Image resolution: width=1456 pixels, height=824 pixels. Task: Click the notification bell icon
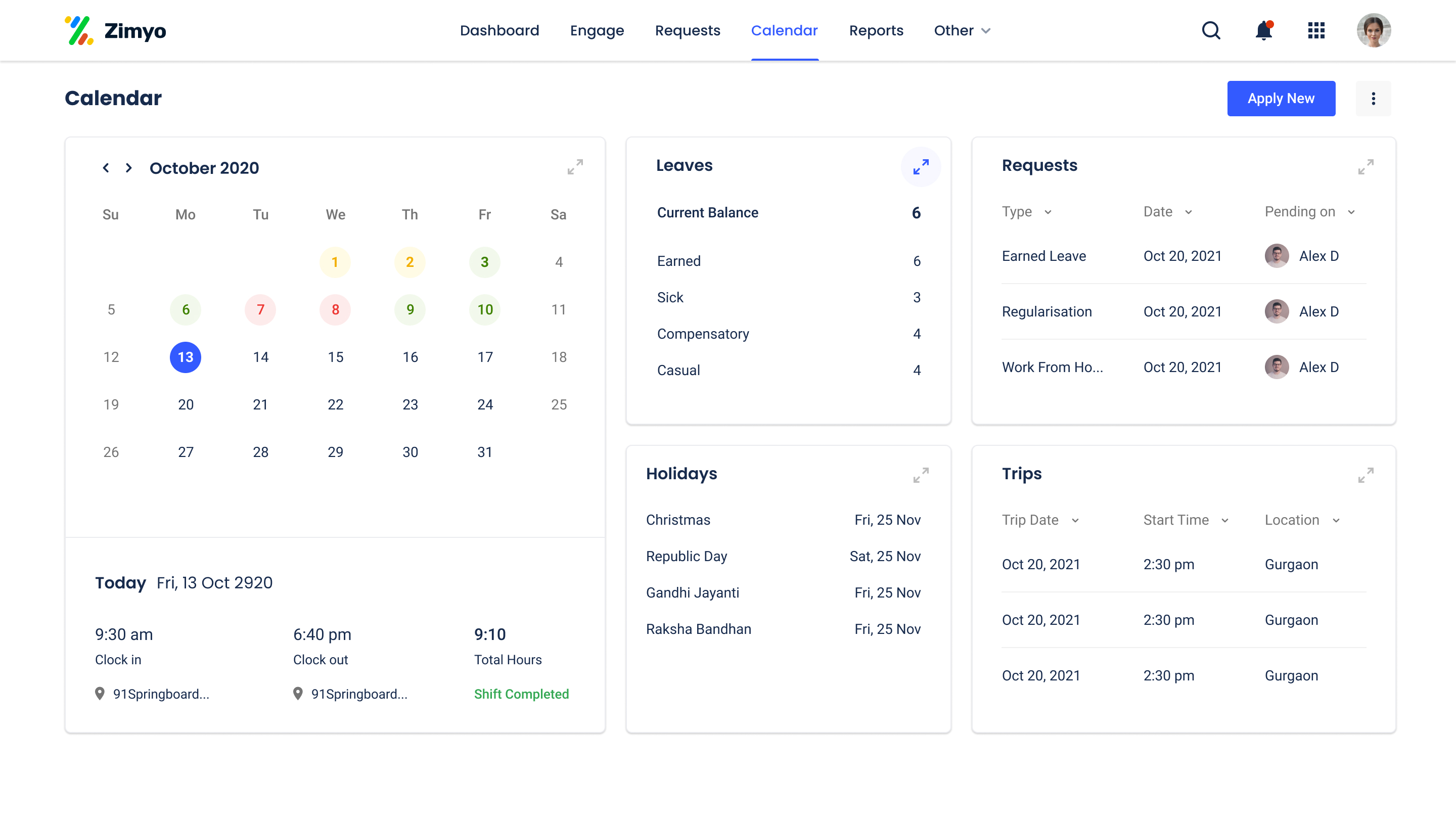1263,30
